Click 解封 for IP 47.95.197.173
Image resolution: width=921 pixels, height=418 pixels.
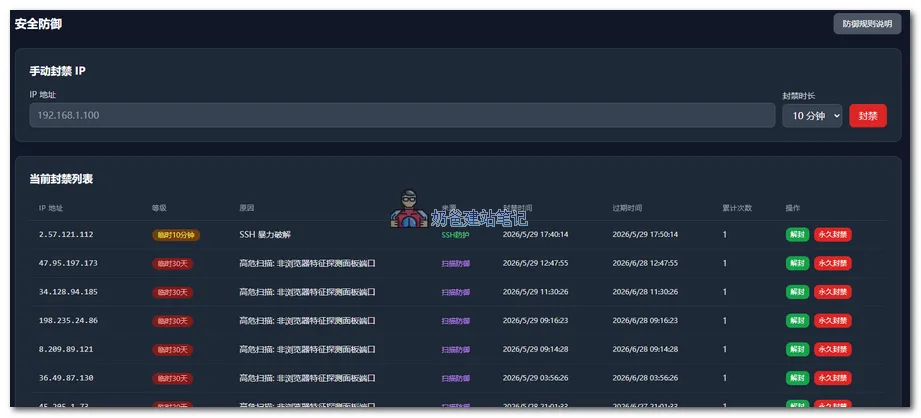pos(797,263)
